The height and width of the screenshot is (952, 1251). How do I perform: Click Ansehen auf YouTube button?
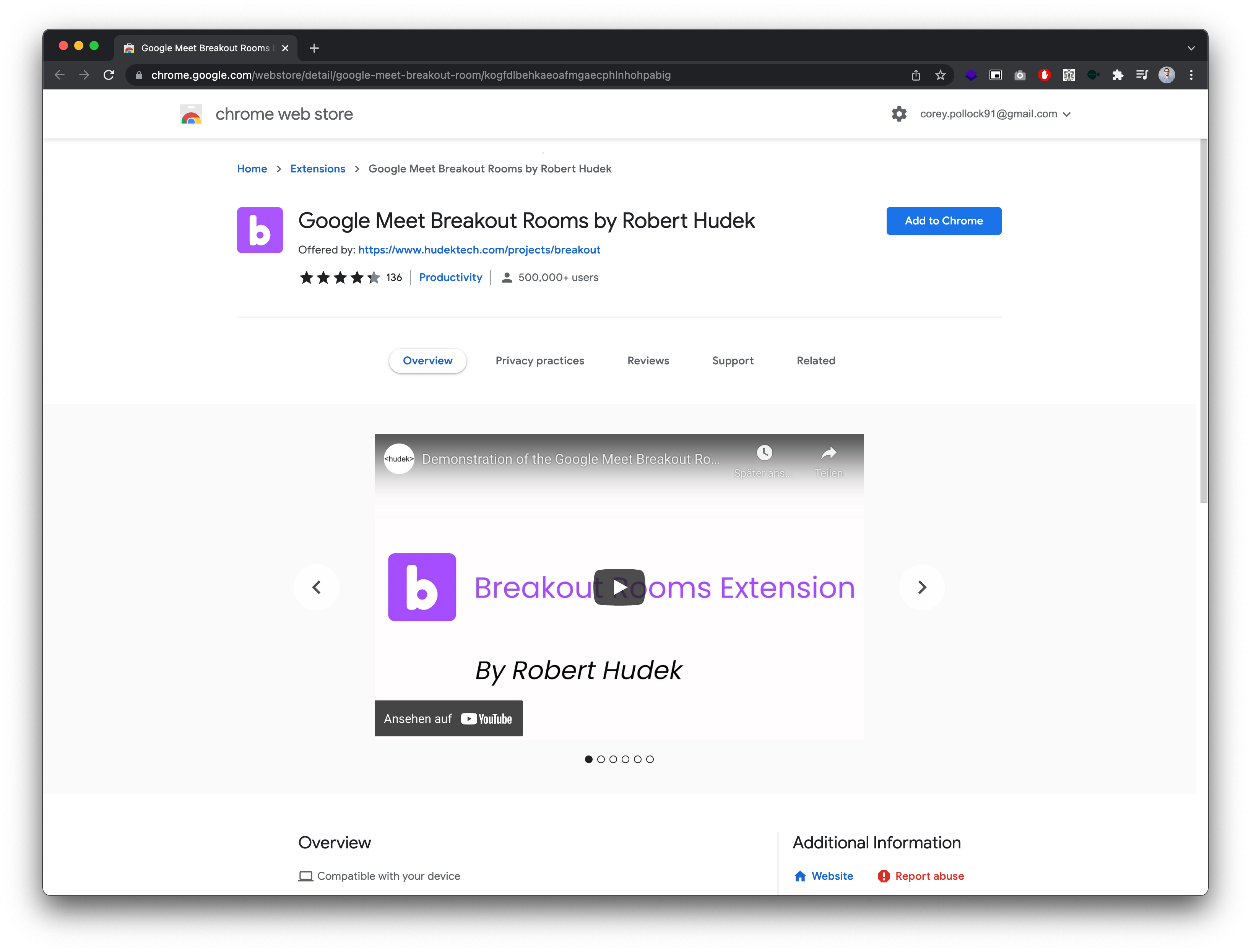pos(449,719)
